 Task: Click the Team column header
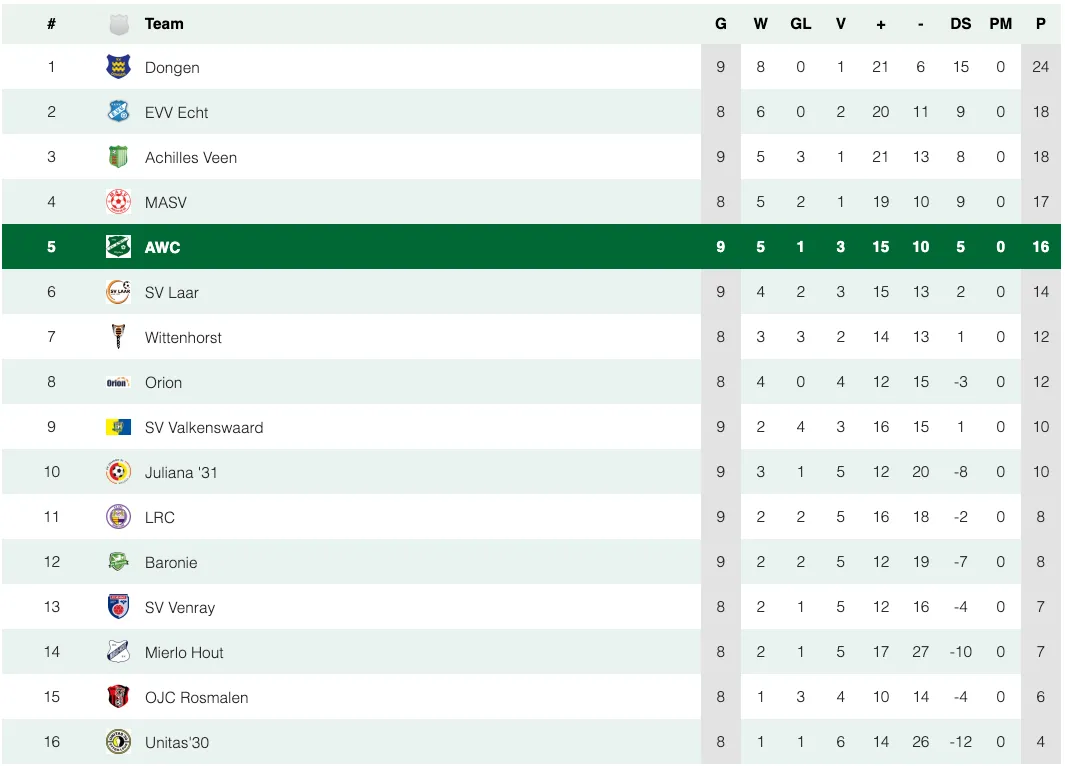(x=164, y=23)
